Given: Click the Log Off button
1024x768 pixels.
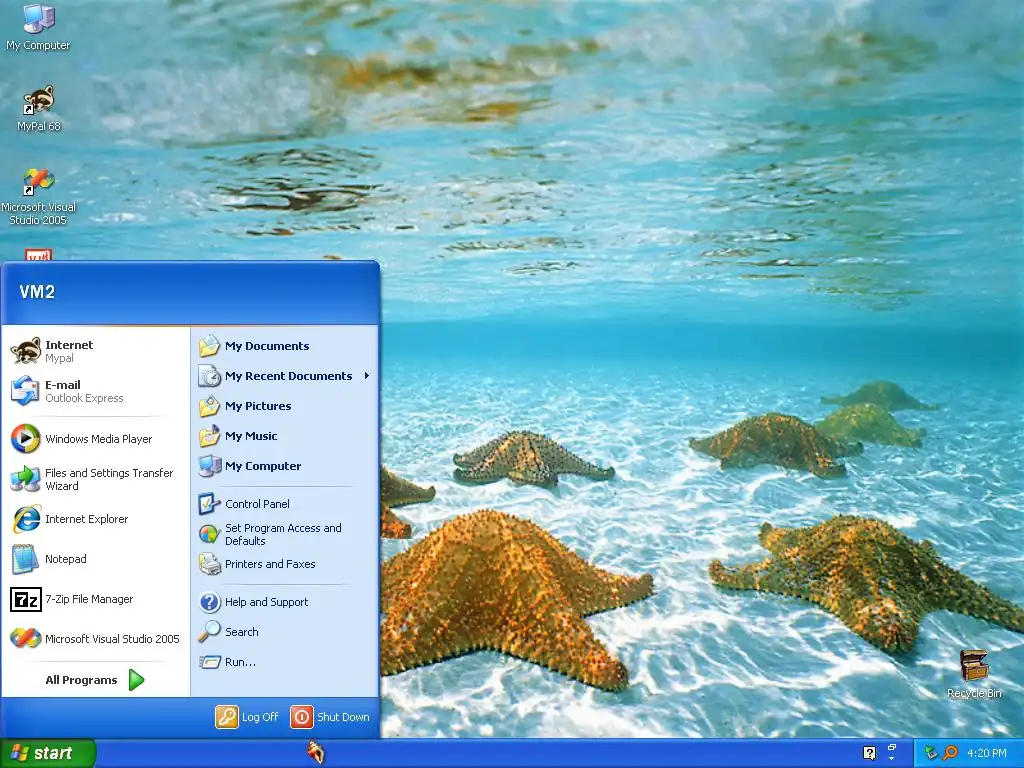Looking at the screenshot, I should 248,717.
